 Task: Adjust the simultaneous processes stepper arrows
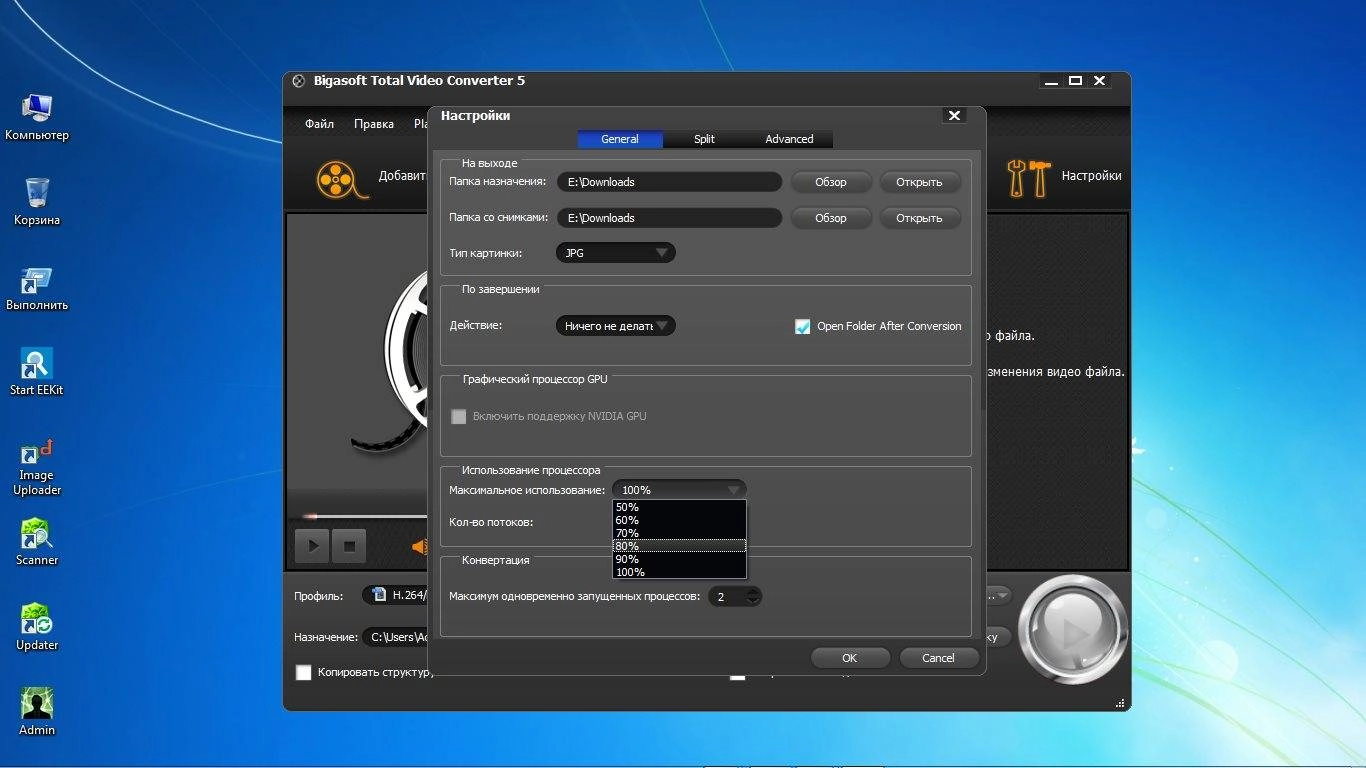click(x=753, y=596)
